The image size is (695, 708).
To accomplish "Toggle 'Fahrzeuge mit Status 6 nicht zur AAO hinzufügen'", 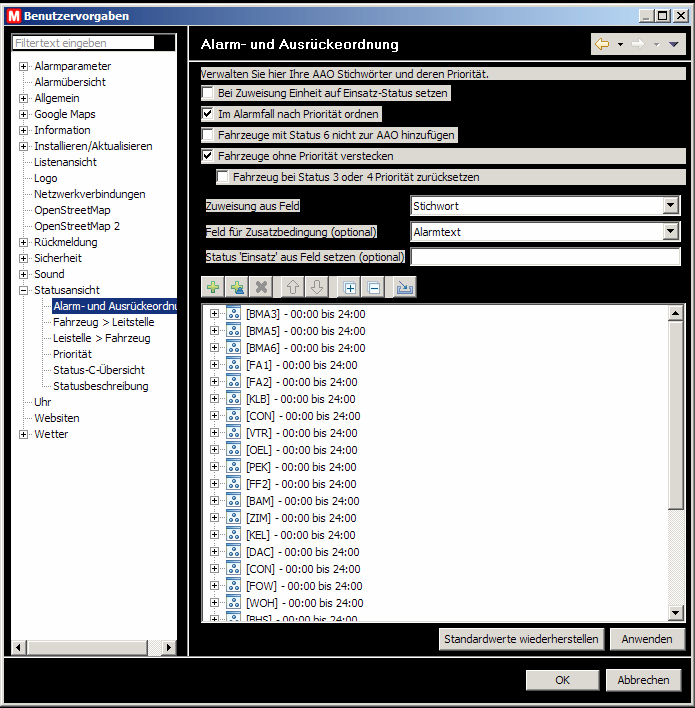I will coord(208,135).
